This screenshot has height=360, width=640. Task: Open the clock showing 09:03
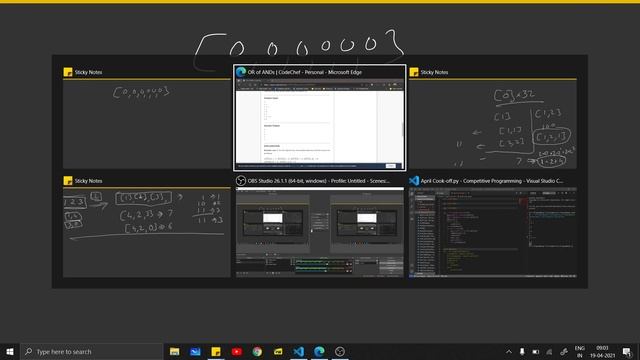pyautogui.click(x=602, y=351)
